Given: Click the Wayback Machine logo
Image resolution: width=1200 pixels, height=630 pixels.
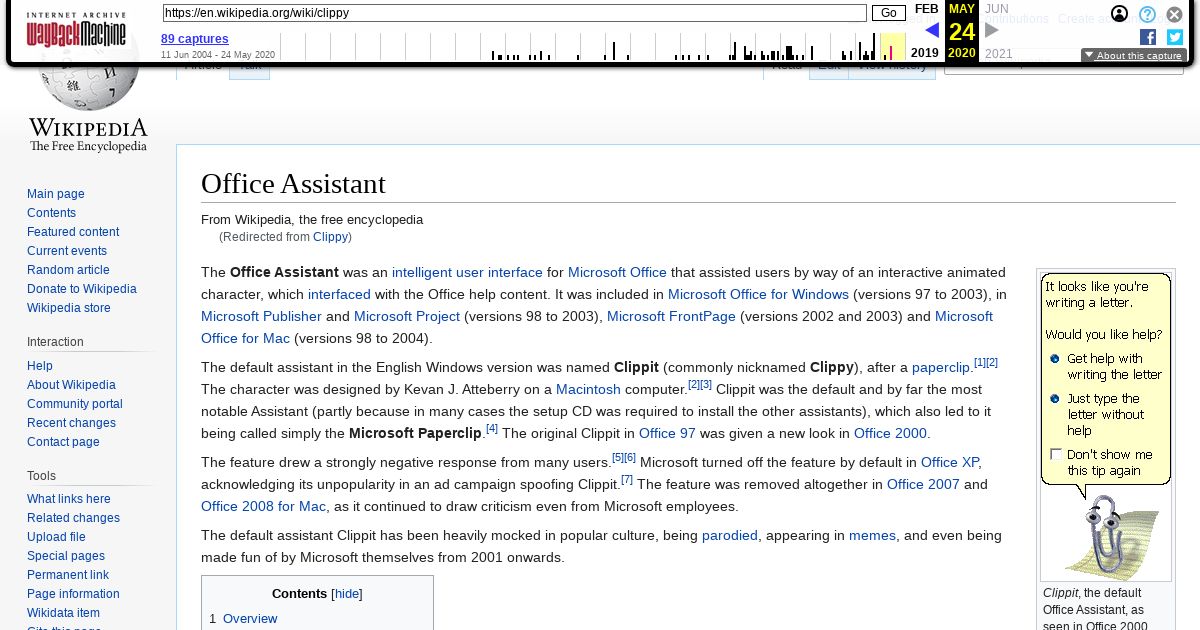Looking at the screenshot, I should (76, 30).
